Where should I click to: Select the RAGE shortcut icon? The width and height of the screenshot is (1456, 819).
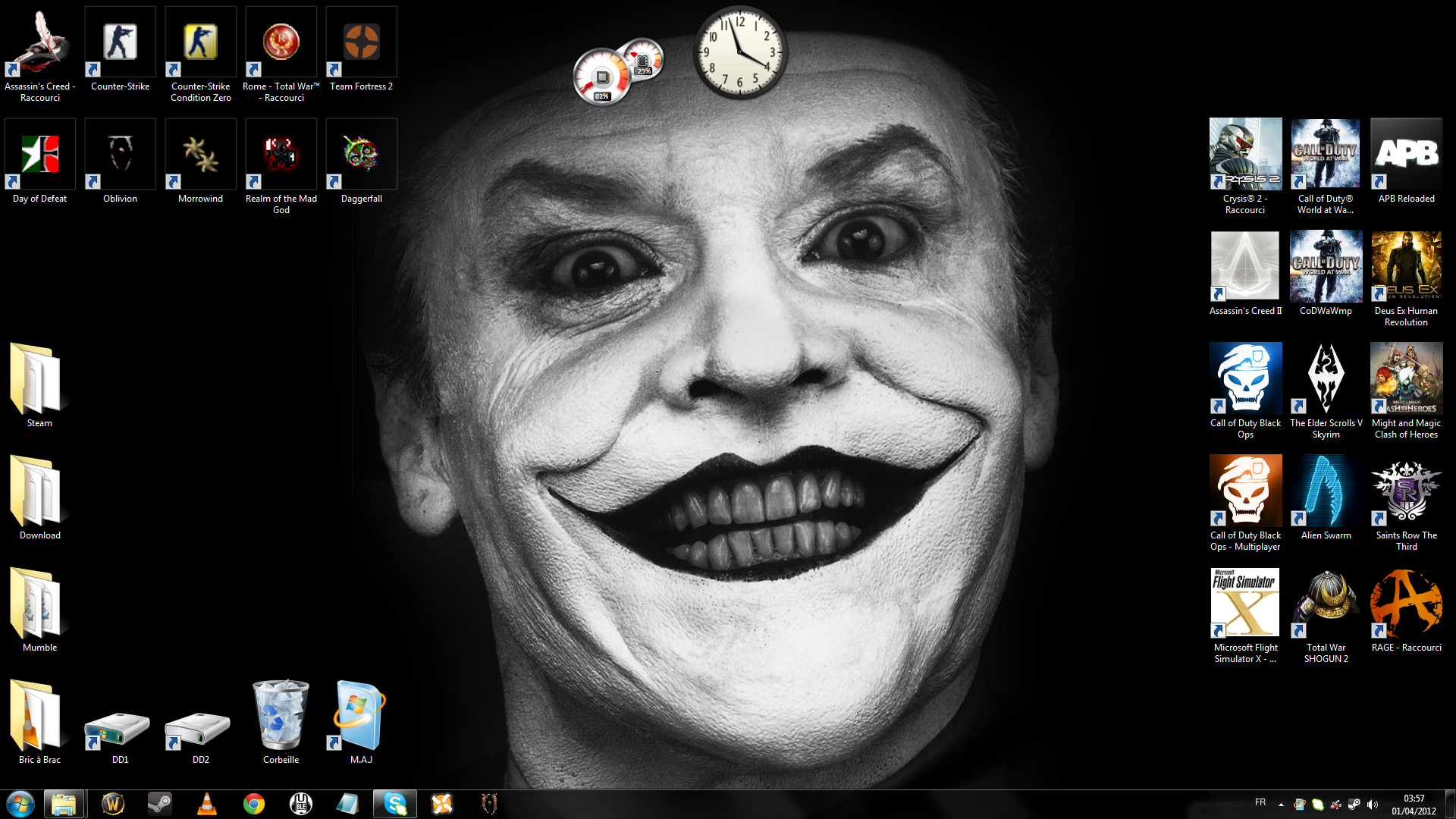1406,610
